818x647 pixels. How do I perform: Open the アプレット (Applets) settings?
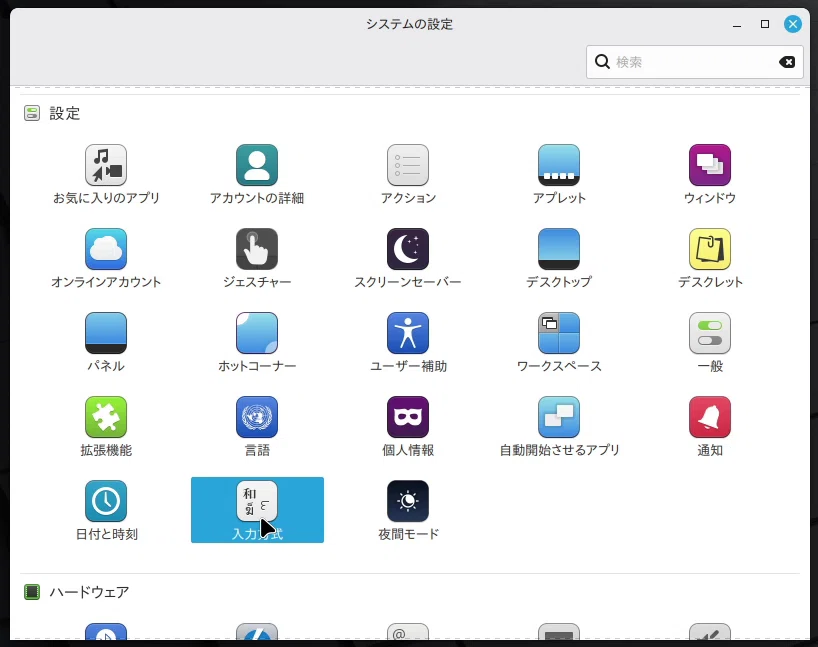[559, 175]
